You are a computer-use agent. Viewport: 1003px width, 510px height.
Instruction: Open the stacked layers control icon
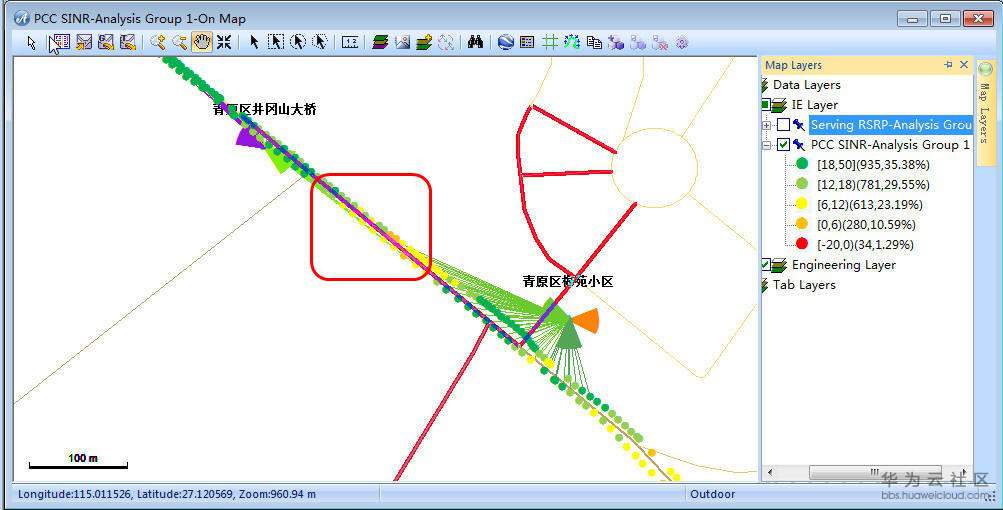pos(381,43)
